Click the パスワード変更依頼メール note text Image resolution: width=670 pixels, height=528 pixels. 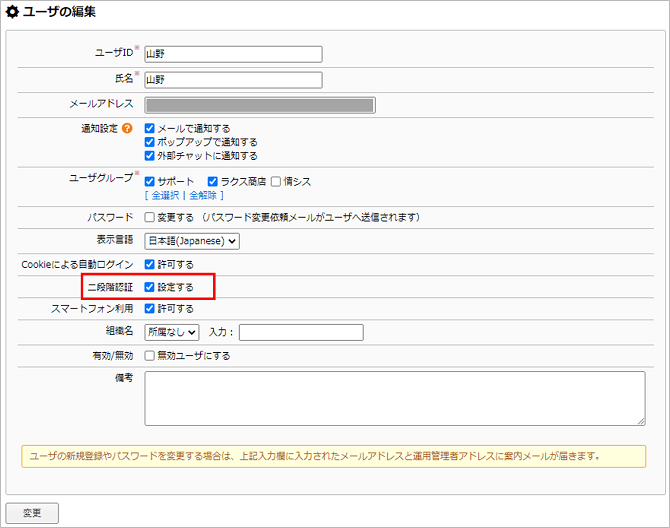(311, 217)
